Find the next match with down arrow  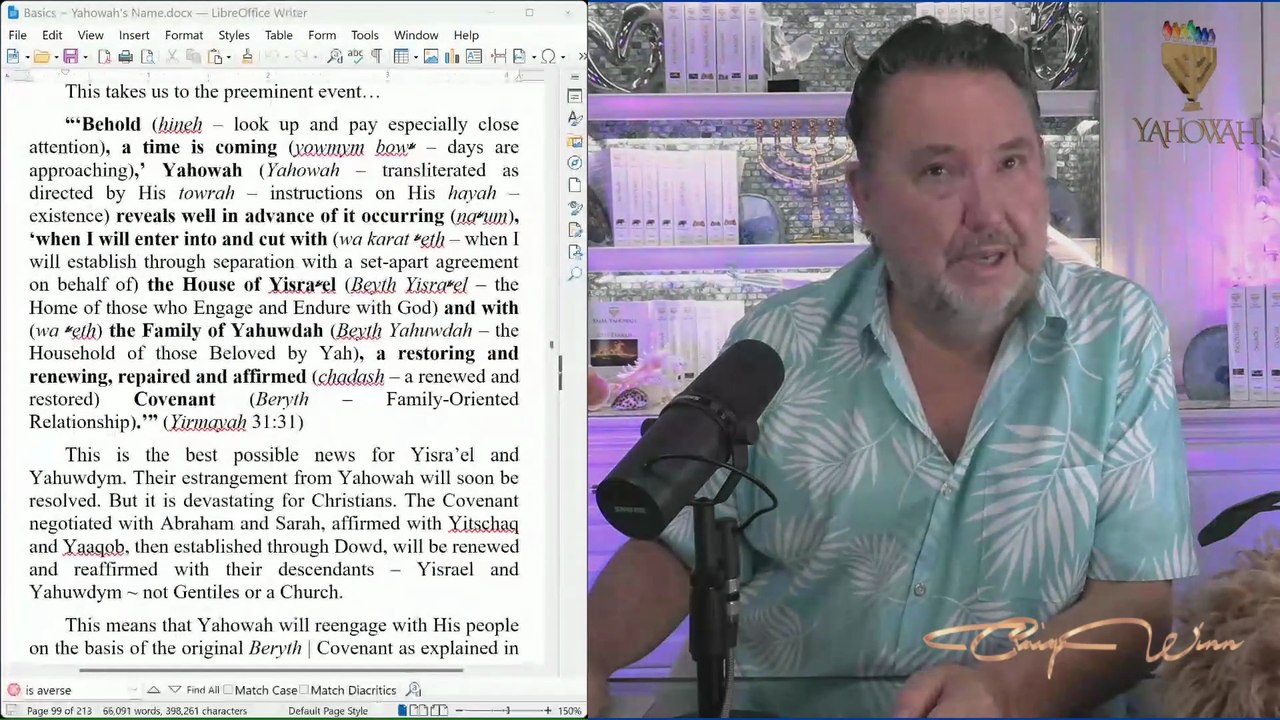(x=175, y=690)
